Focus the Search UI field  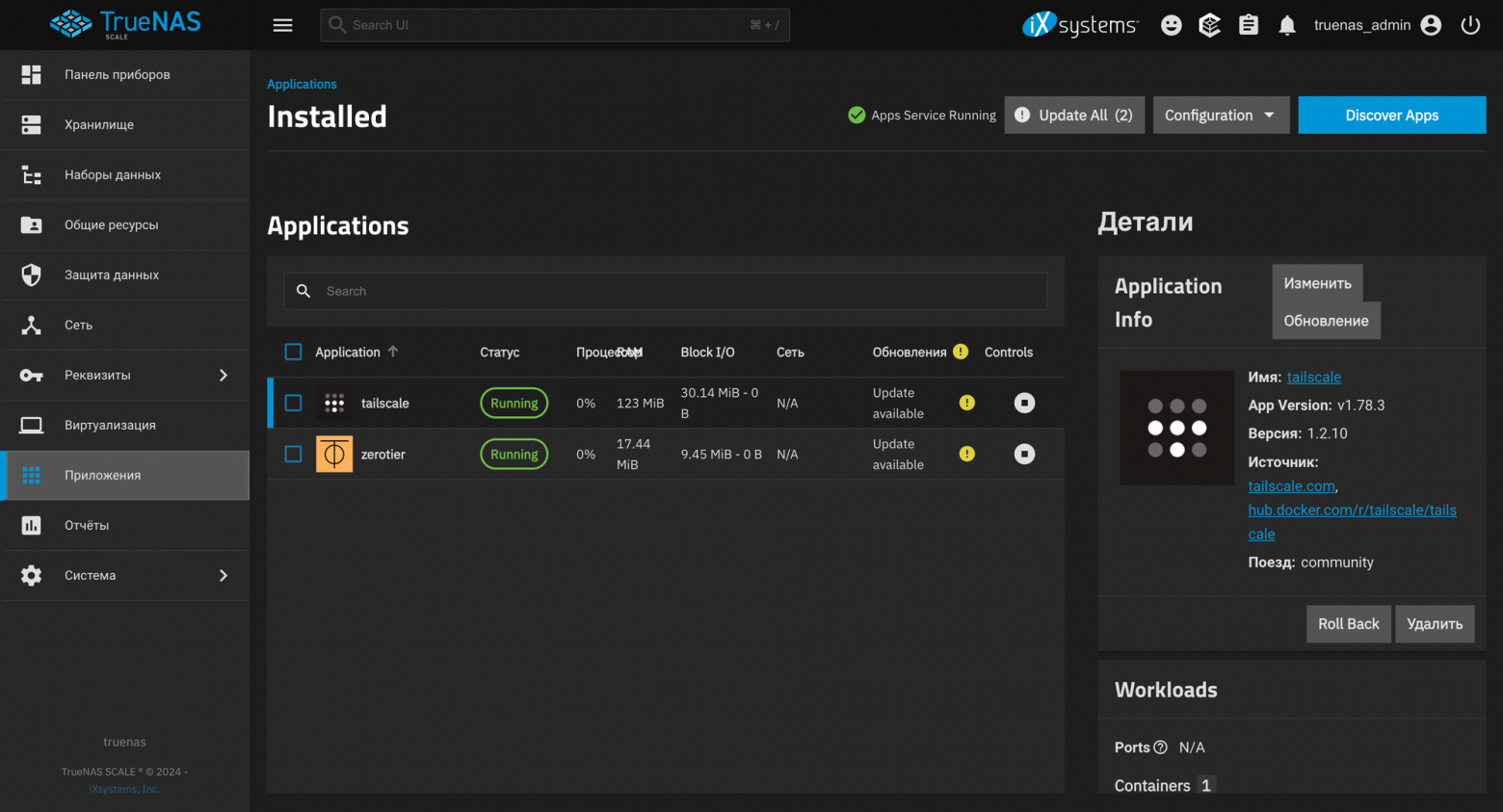tap(555, 25)
